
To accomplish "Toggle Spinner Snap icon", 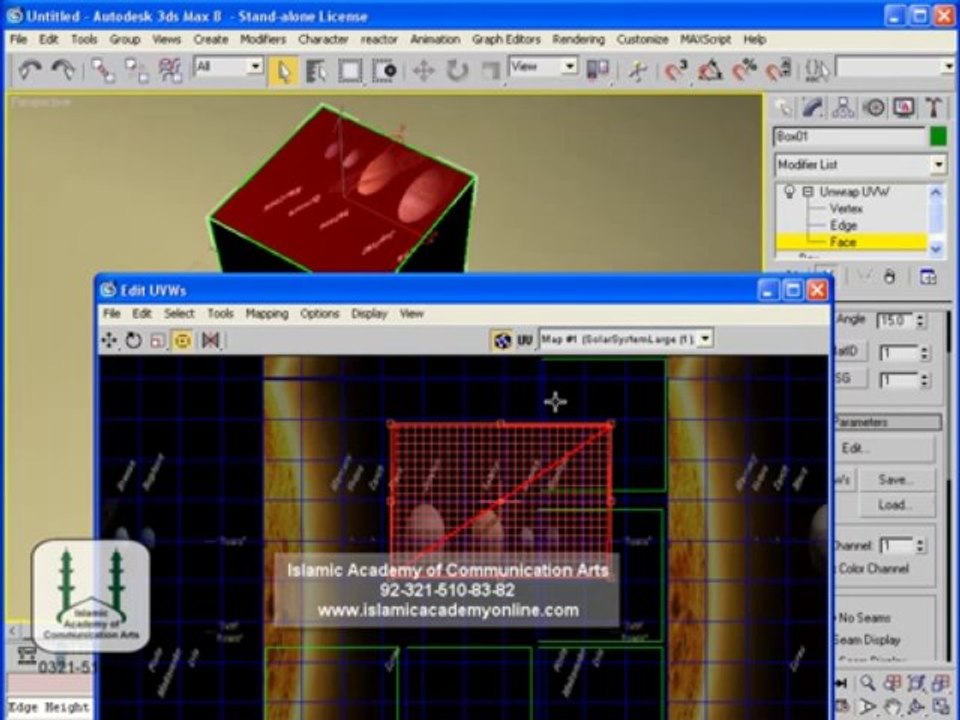I will [x=779, y=70].
